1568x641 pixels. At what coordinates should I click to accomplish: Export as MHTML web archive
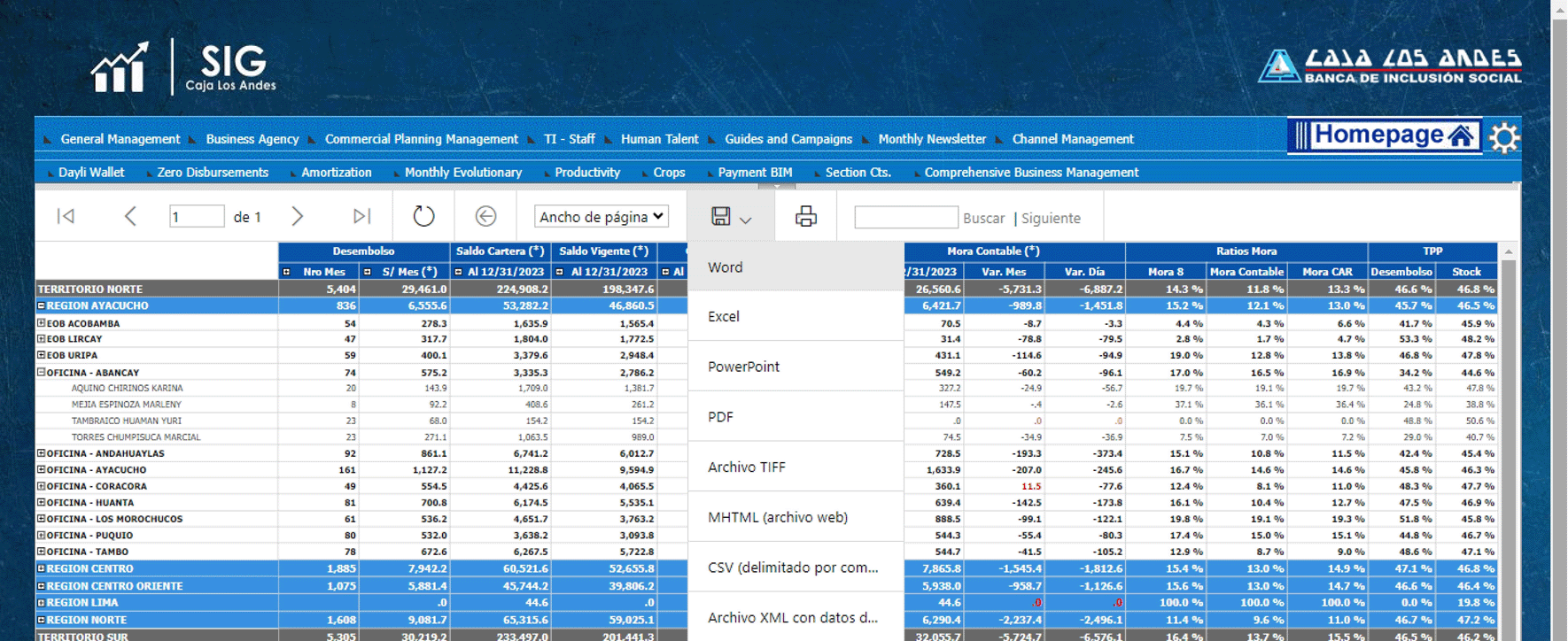796,517
